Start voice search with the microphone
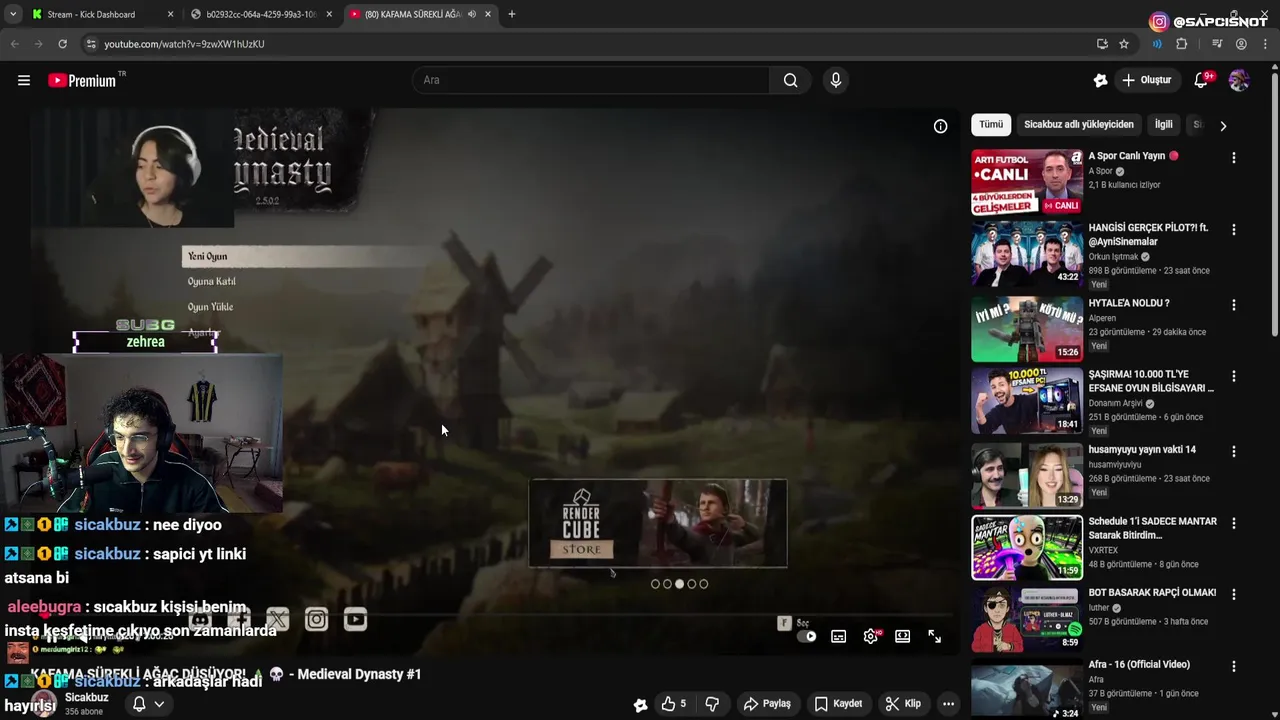 tap(836, 80)
